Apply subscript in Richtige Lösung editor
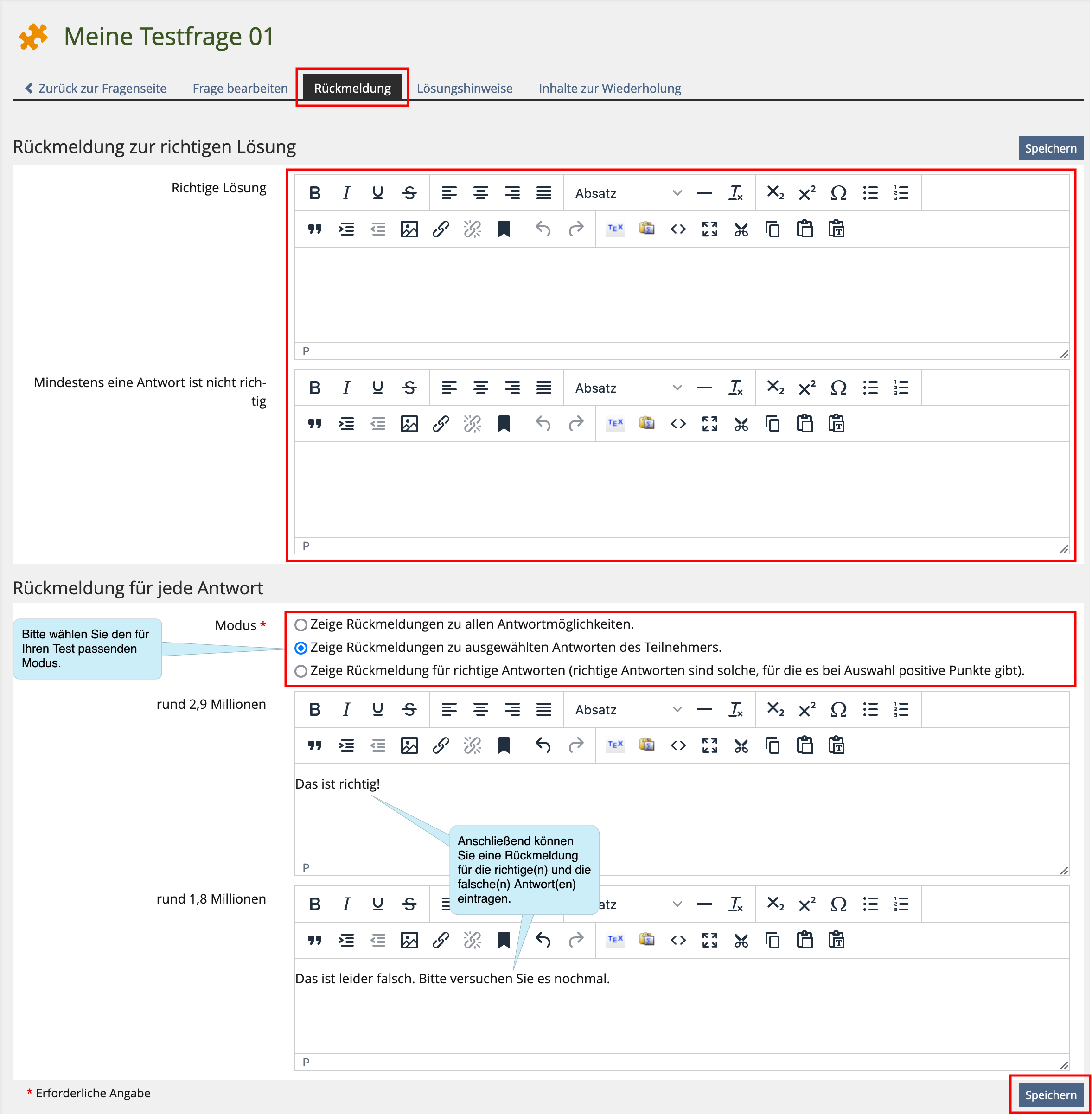1092x1114 pixels. click(x=775, y=193)
